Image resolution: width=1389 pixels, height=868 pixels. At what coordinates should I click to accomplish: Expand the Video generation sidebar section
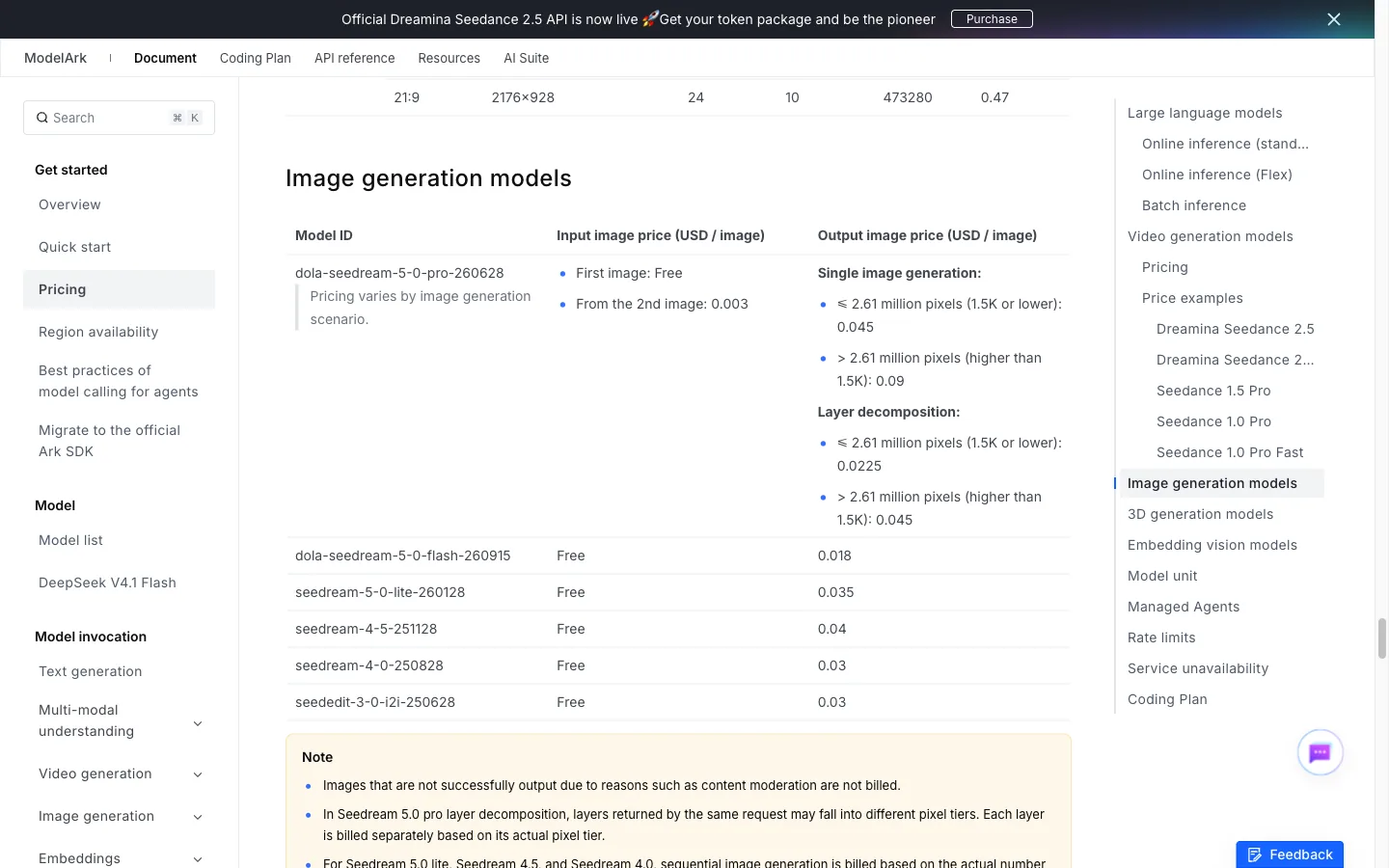tap(198, 774)
